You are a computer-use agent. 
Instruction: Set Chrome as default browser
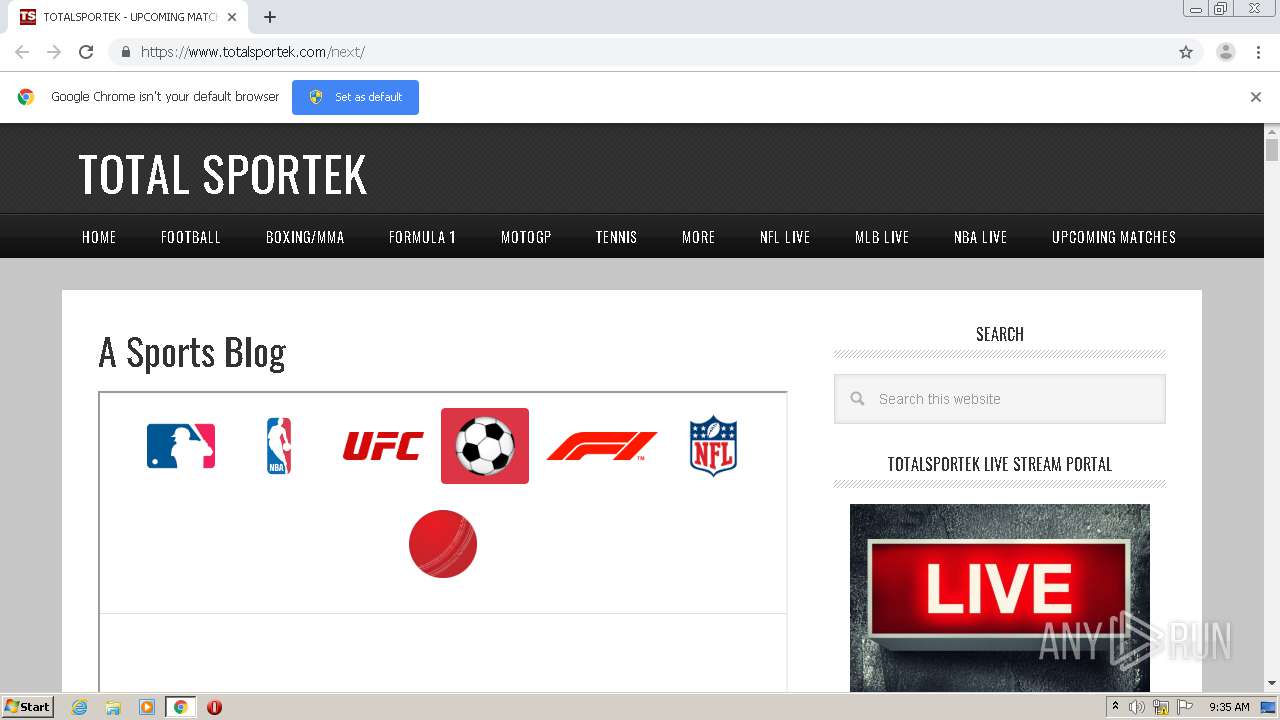click(x=355, y=97)
